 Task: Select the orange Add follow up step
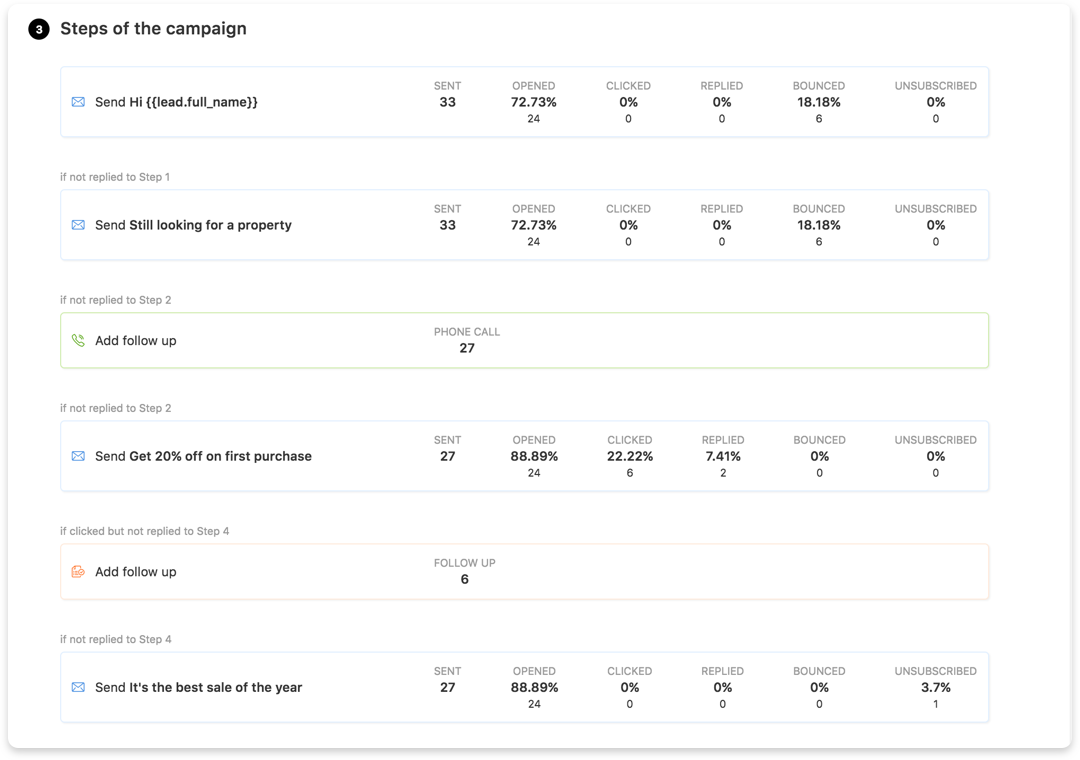(x=135, y=572)
